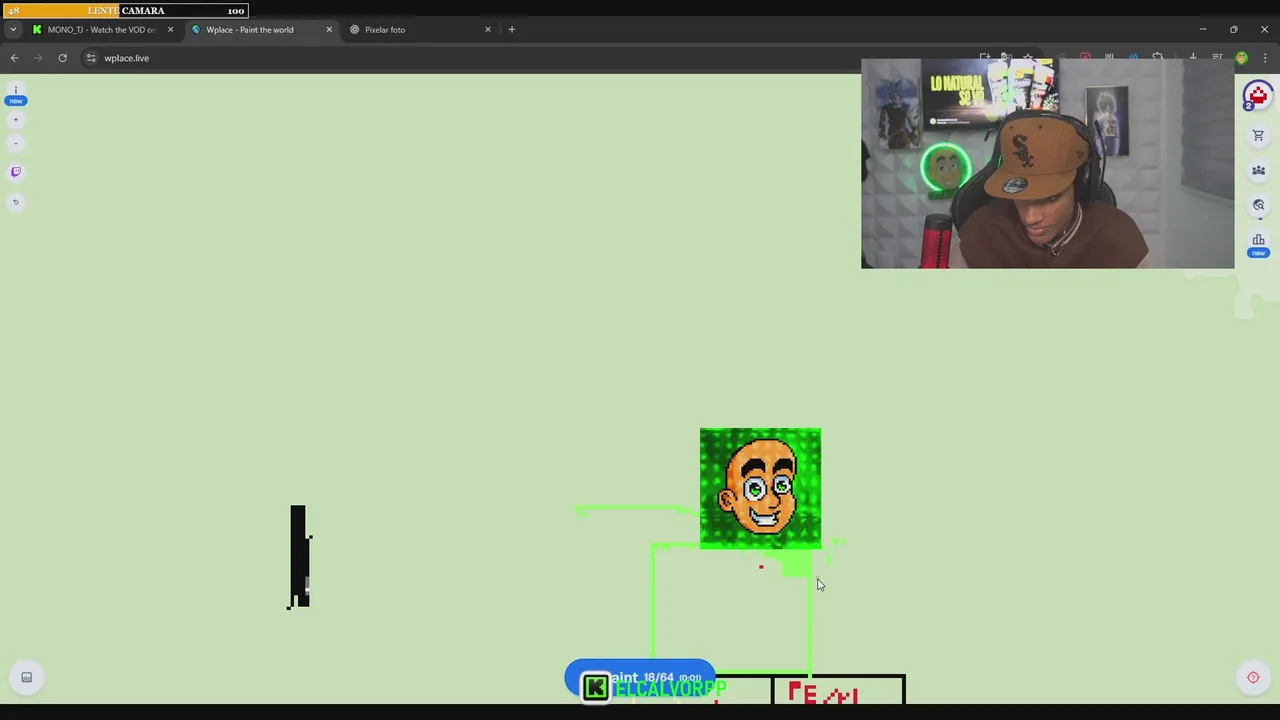Screen dimensions: 1280x720
Task: Reload the wplace.live page
Action: click(62, 58)
